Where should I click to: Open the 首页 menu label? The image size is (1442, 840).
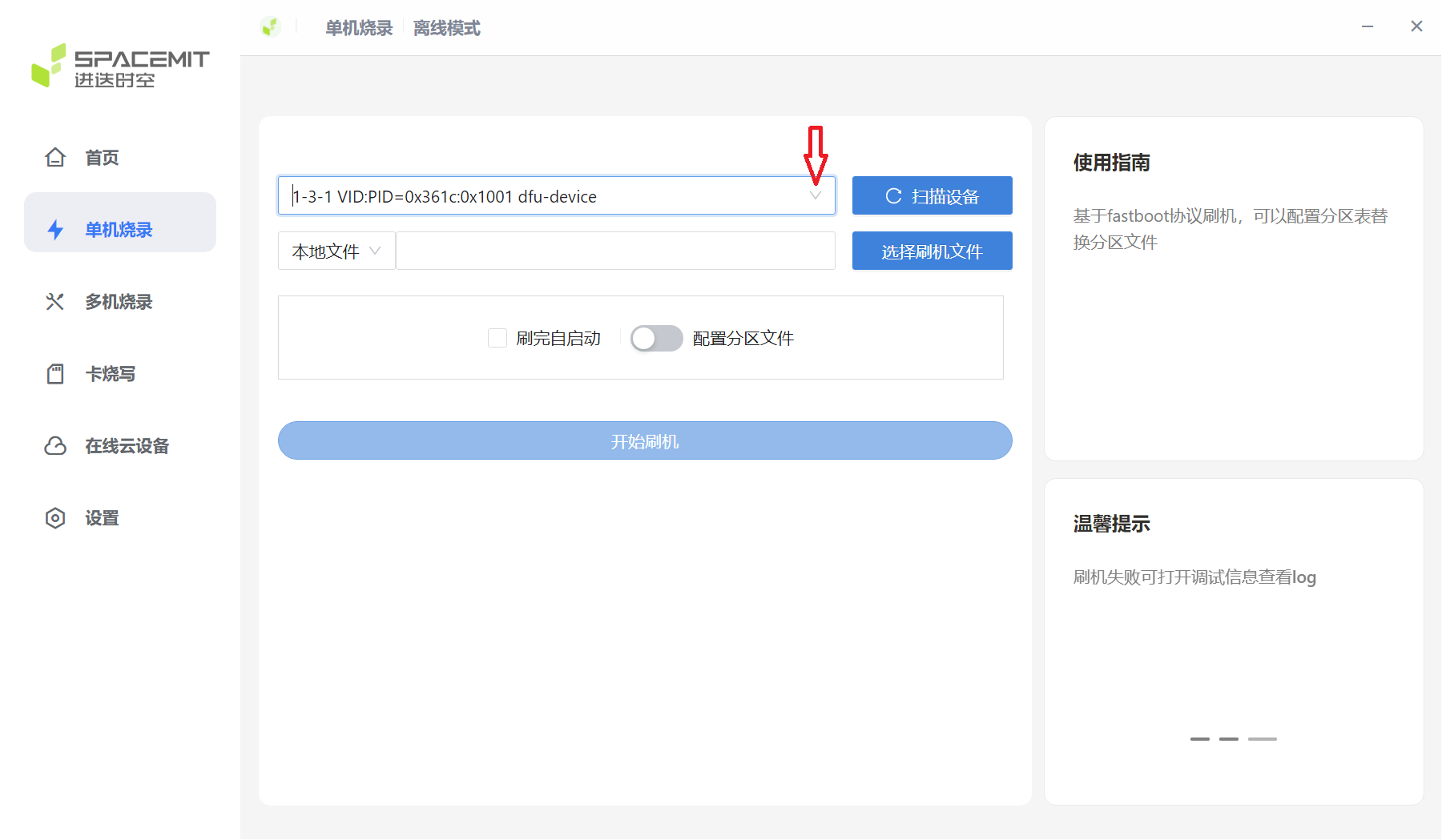pyautogui.click(x=102, y=158)
